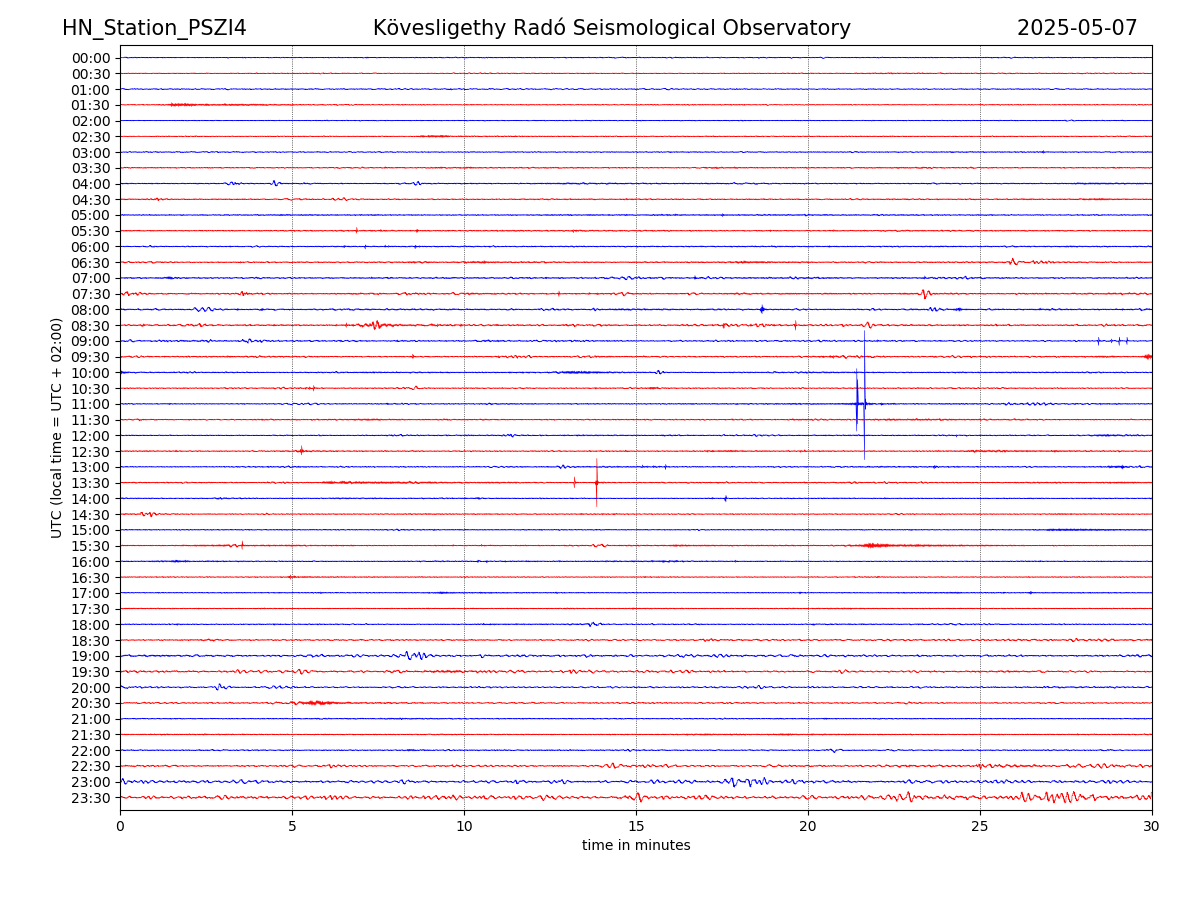Viewport: 1200px width, 900px height.
Task: Click the Kövesligethy Radó Seismological Observatory heading
Action: [611, 28]
